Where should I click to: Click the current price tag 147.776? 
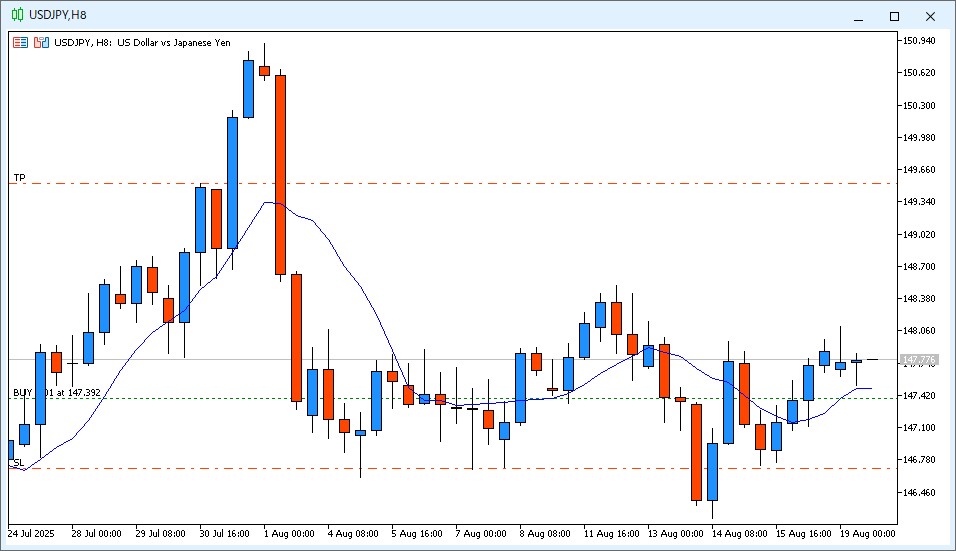pos(918,360)
